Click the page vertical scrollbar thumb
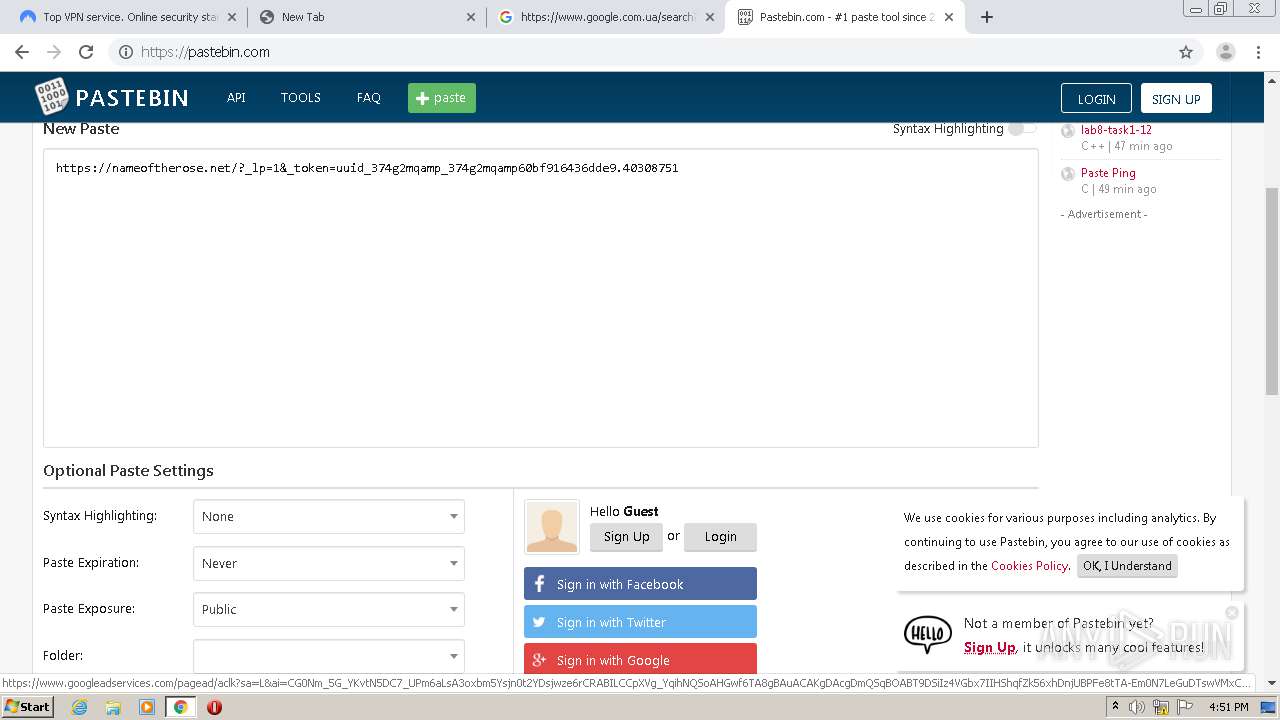Viewport: 1280px width, 720px height. (1272, 290)
